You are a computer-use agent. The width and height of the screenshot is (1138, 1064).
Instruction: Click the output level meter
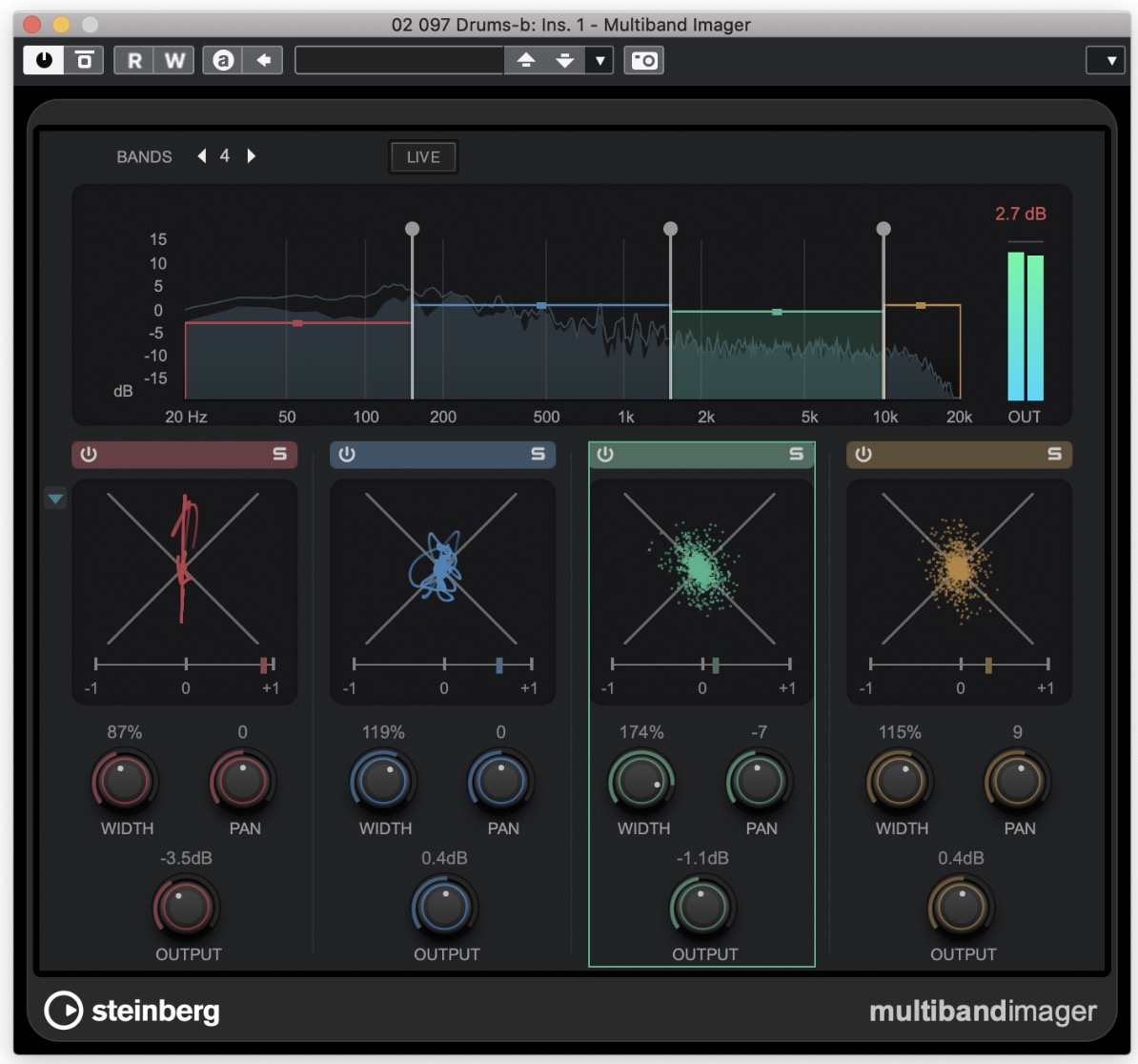point(1026,326)
